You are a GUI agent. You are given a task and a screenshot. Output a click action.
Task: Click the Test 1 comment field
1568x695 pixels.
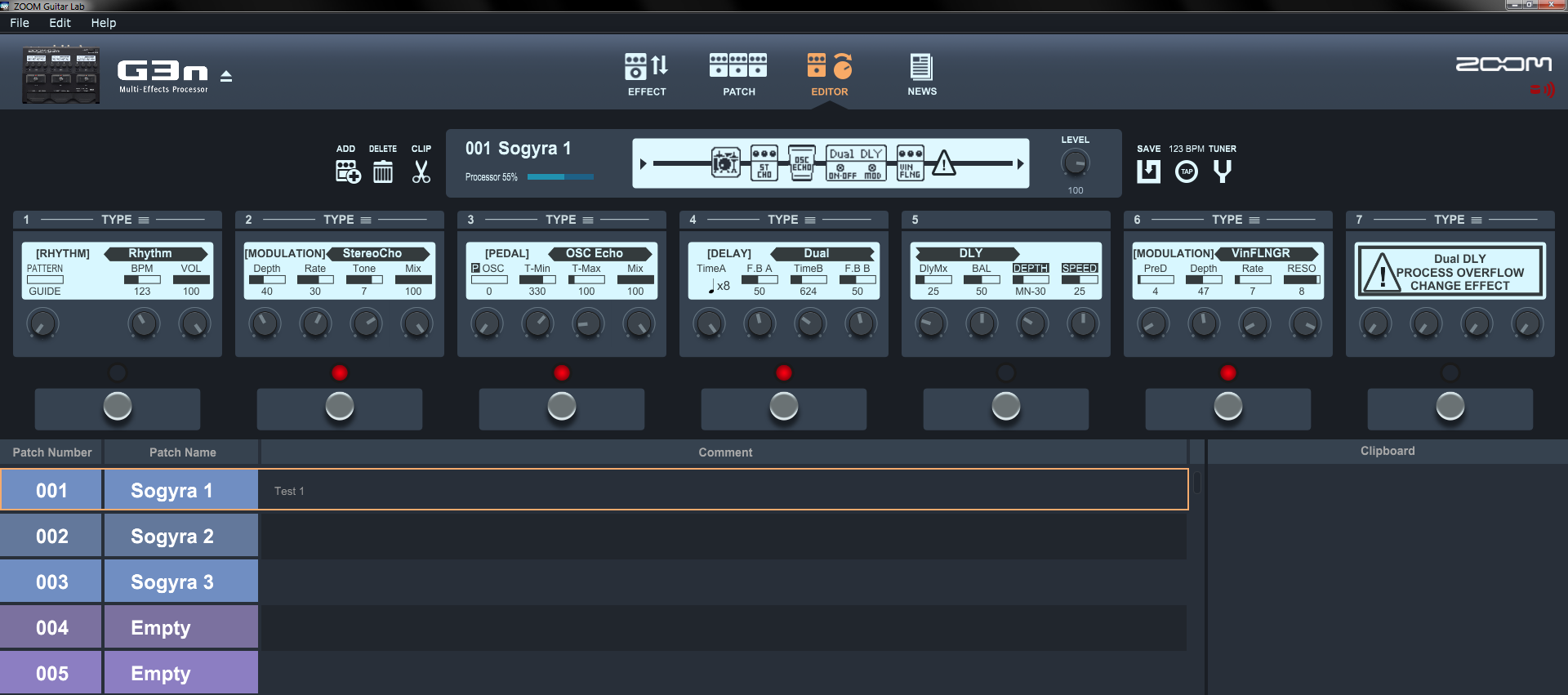click(x=724, y=491)
